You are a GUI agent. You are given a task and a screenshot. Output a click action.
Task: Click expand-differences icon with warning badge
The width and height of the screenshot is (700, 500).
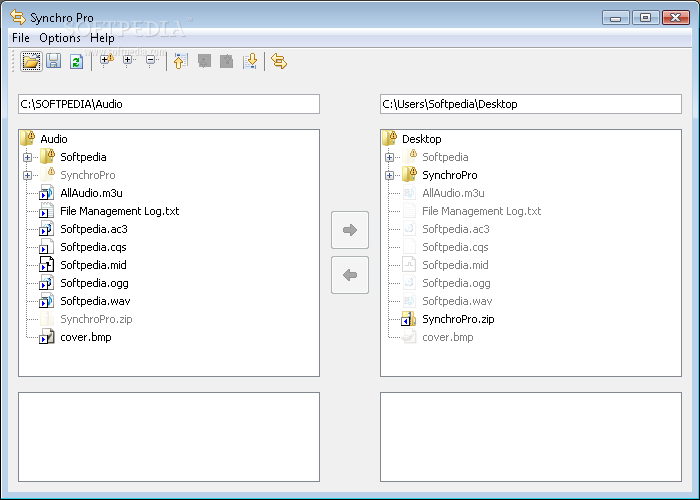[x=106, y=60]
